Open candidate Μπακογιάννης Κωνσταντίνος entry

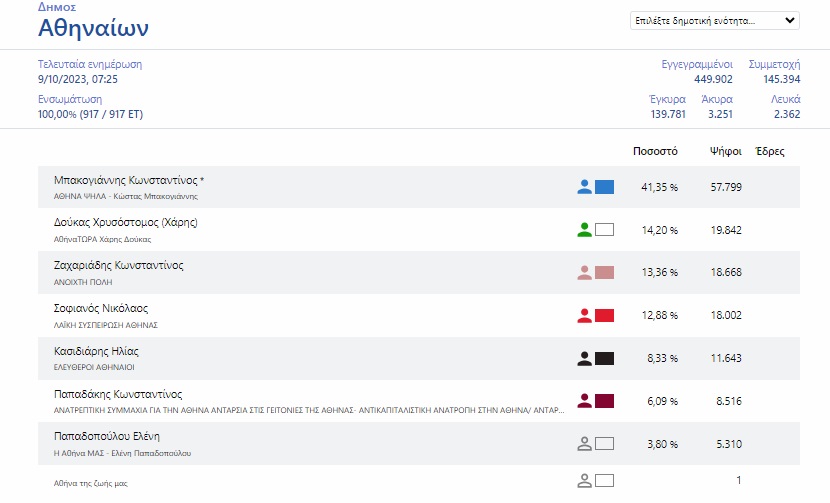(128, 180)
